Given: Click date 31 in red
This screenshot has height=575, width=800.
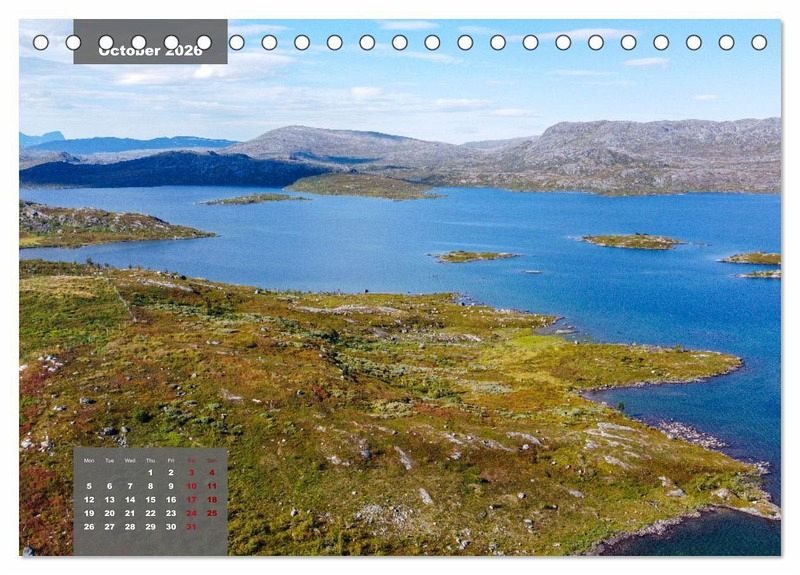Looking at the screenshot, I should 191,526.
